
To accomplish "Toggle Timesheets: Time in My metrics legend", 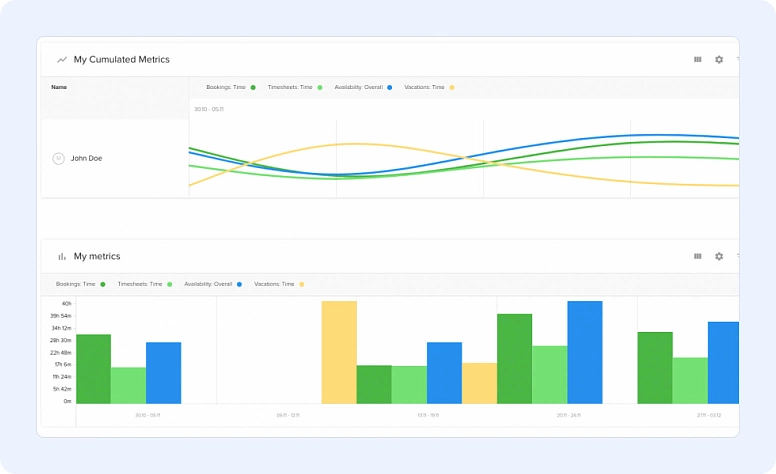I will pyautogui.click(x=144, y=285).
